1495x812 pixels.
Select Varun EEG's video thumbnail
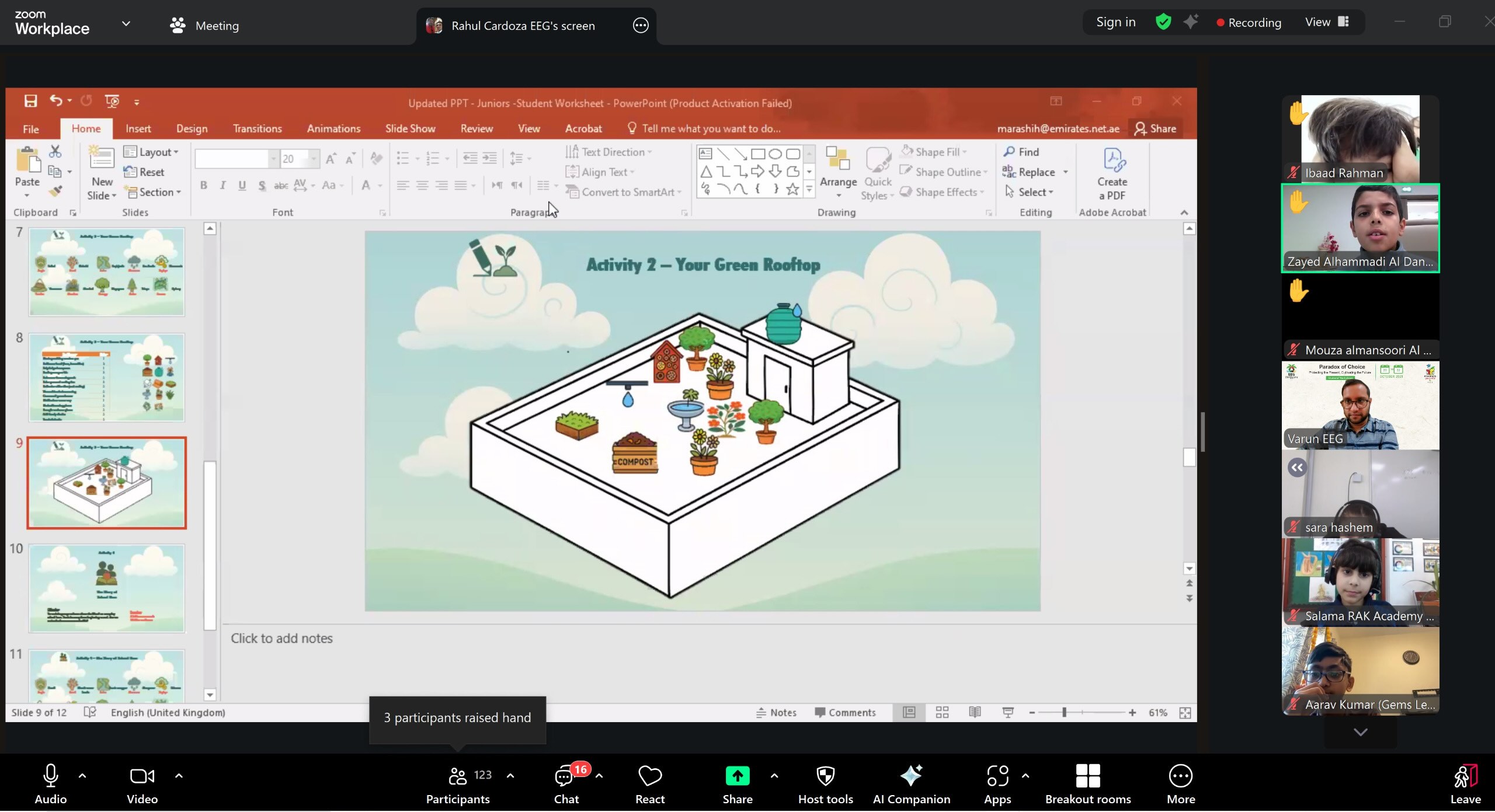(1360, 405)
